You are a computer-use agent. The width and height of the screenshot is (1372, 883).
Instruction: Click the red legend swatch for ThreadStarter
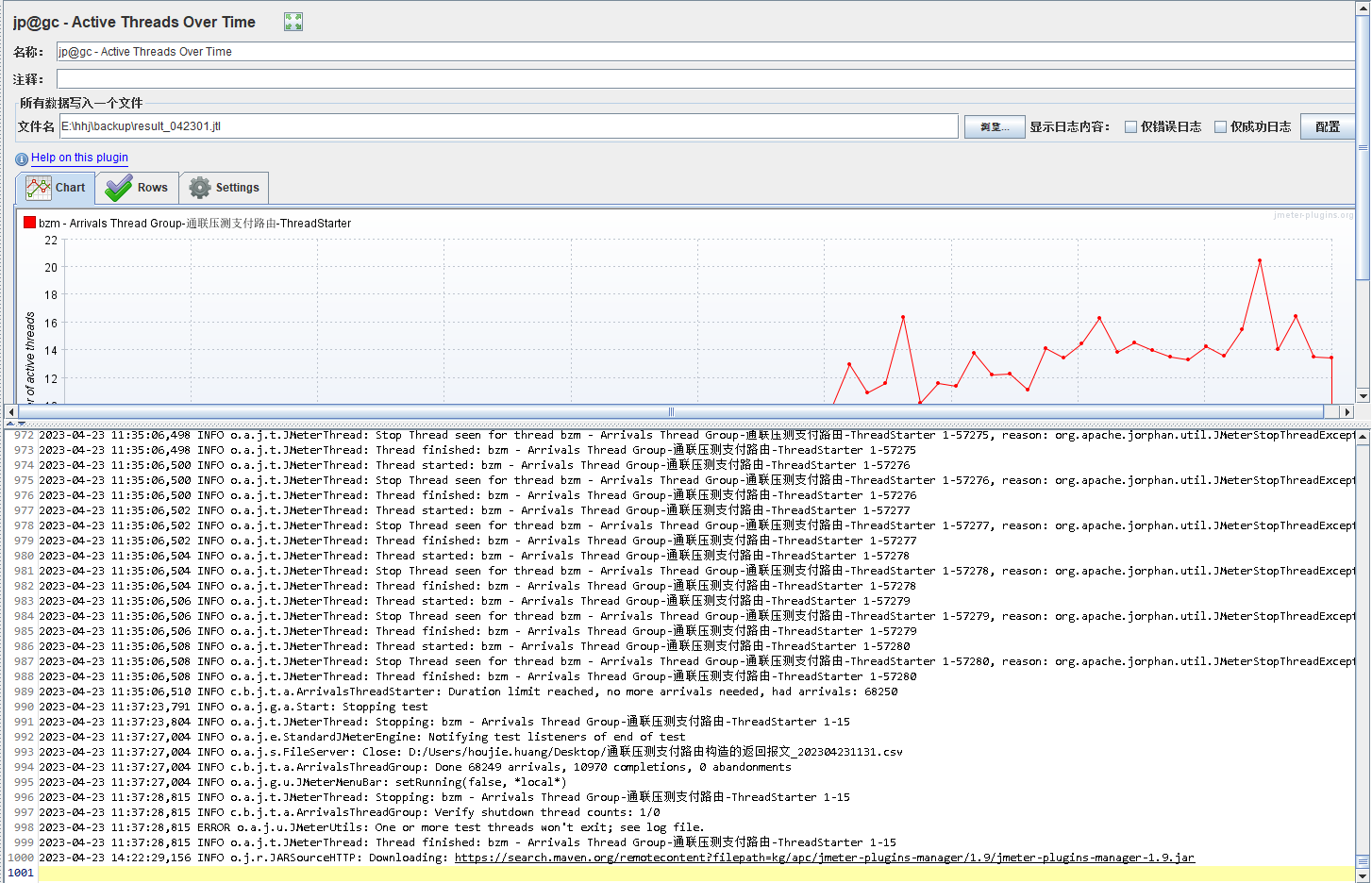[29, 223]
